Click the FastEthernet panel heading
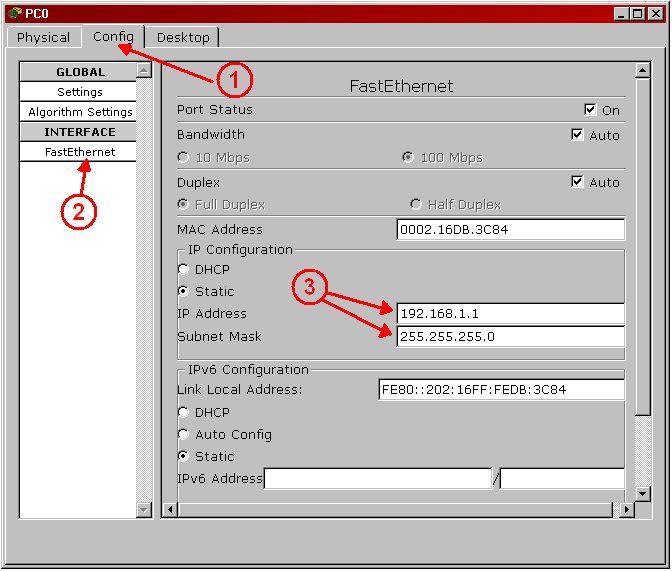This screenshot has width=672, height=571. click(401, 86)
